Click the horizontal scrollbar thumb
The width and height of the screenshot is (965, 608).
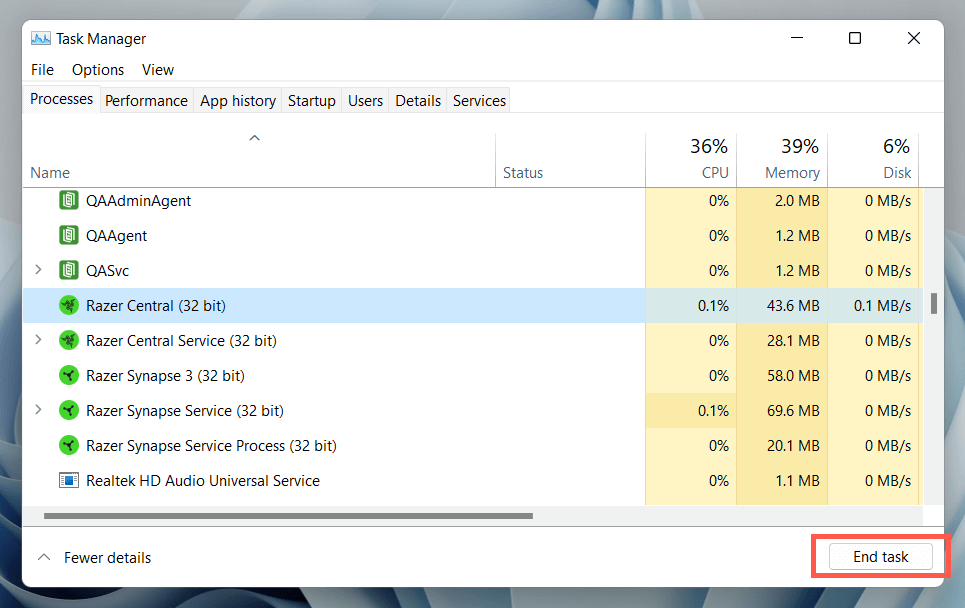pos(288,516)
